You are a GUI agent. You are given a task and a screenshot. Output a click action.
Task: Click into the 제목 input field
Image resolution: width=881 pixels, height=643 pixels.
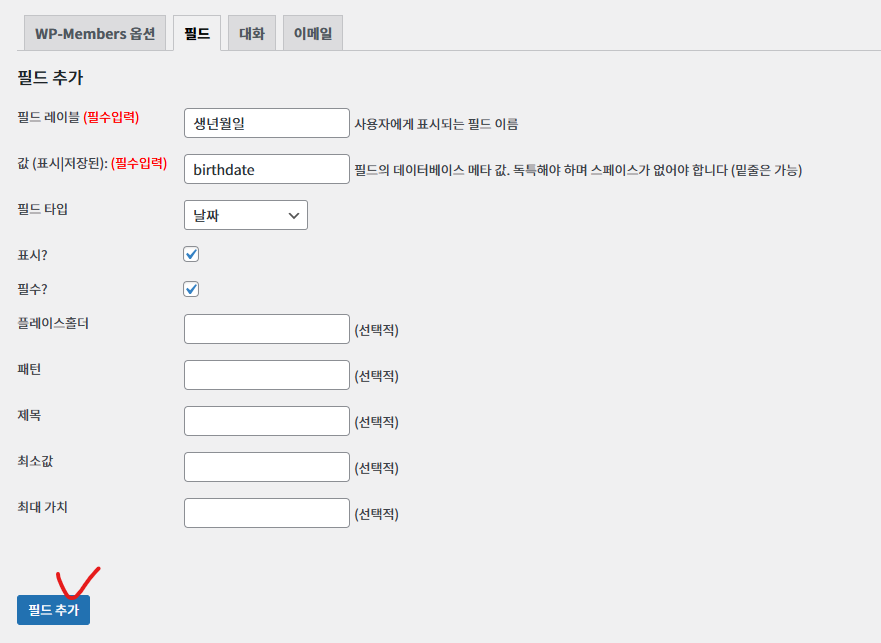coord(267,422)
